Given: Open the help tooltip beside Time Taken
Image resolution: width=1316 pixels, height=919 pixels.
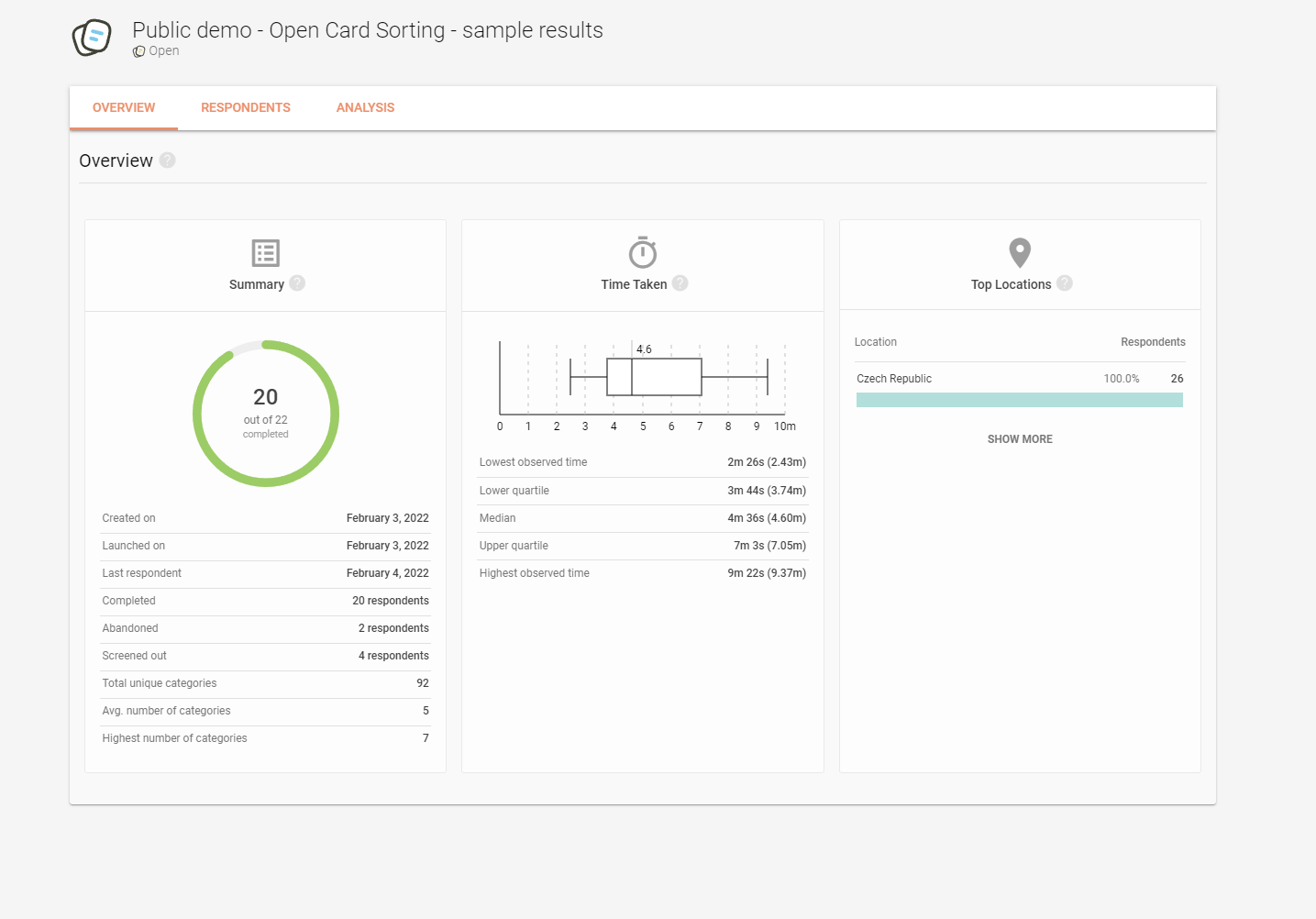Looking at the screenshot, I should click(x=680, y=283).
